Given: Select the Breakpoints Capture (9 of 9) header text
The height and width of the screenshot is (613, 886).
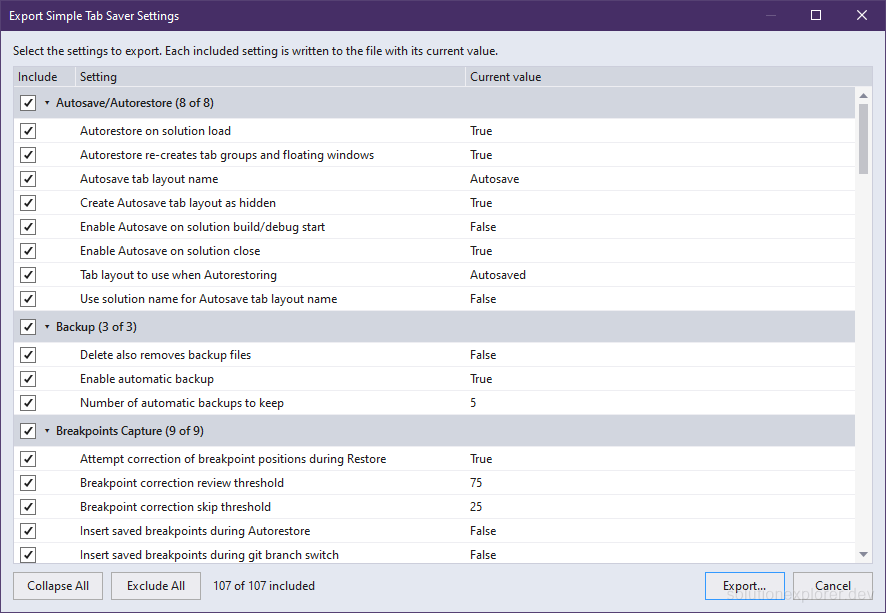Looking at the screenshot, I should [x=130, y=431].
